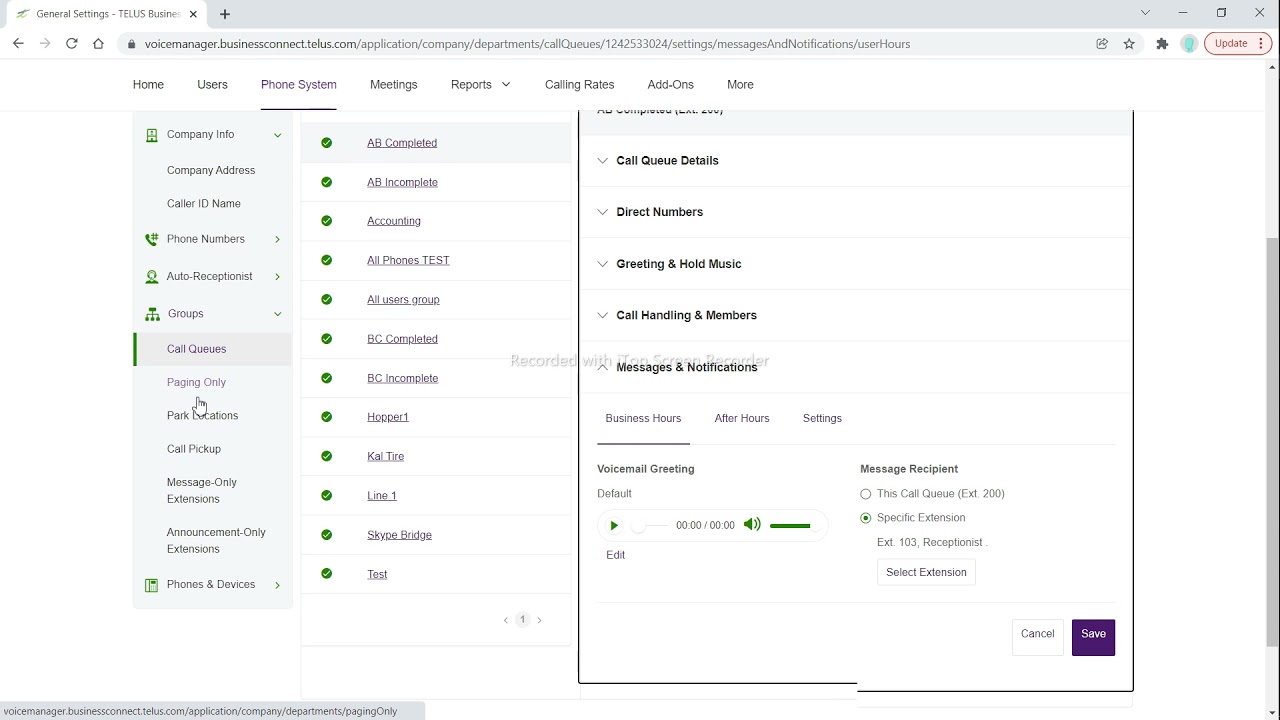Open the extensions puzzle icon
The height and width of the screenshot is (720, 1280).
tap(1162, 44)
